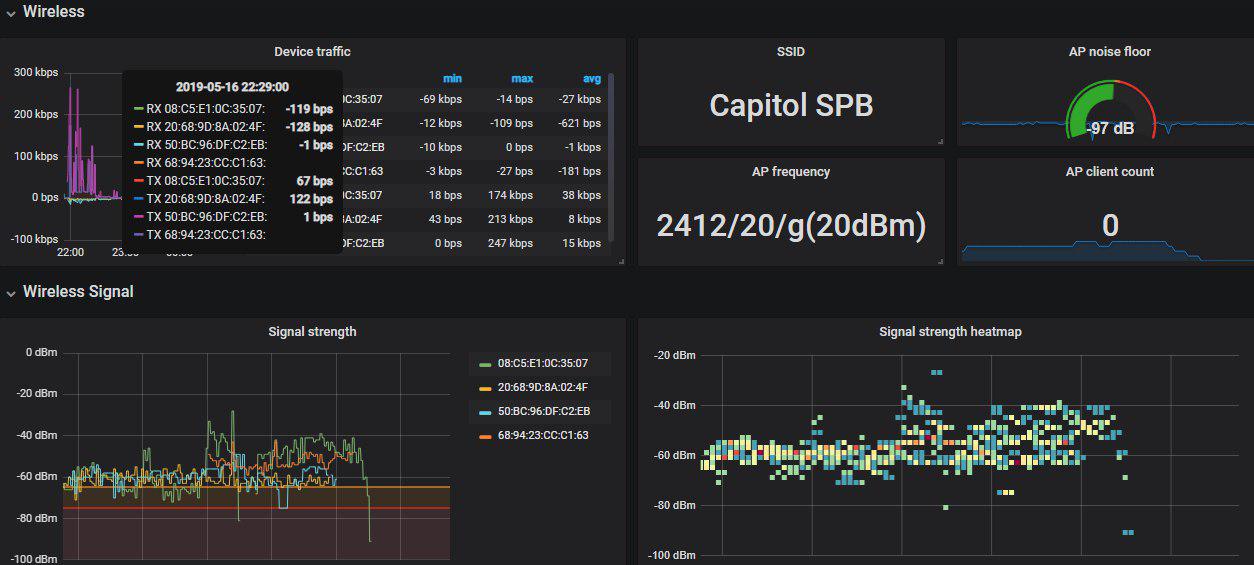Open the SSID panel title menu
The width and height of the screenshot is (1254, 565).
click(791, 51)
